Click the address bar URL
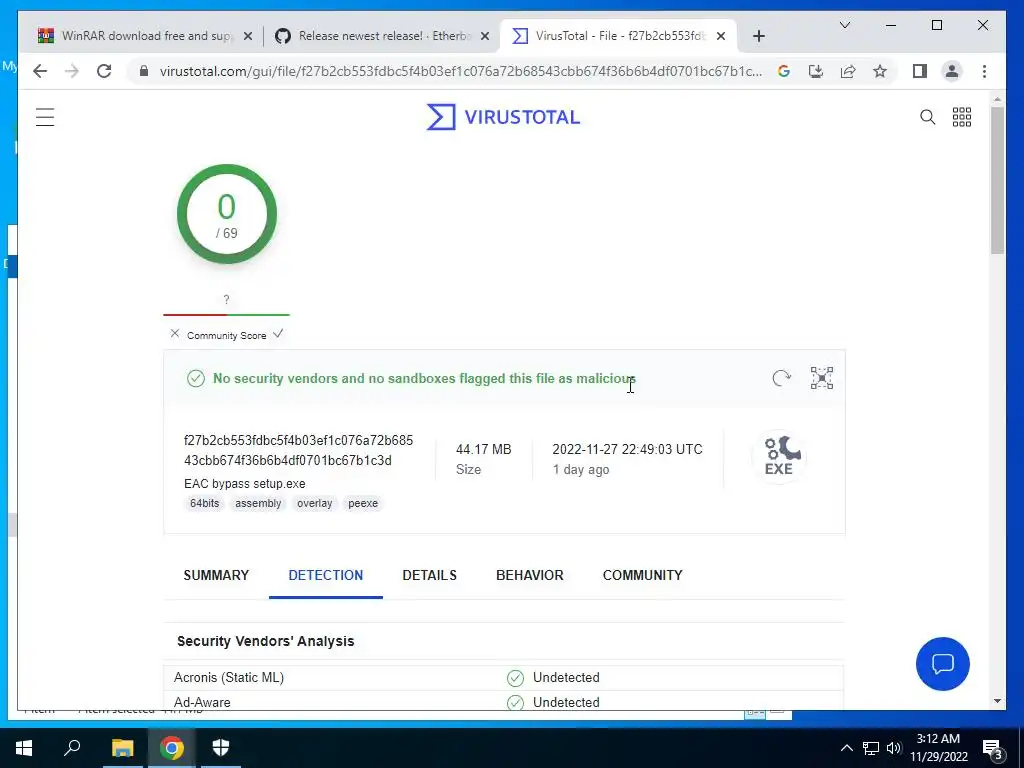Screen dimensions: 1024x768 click(x=460, y=71)
